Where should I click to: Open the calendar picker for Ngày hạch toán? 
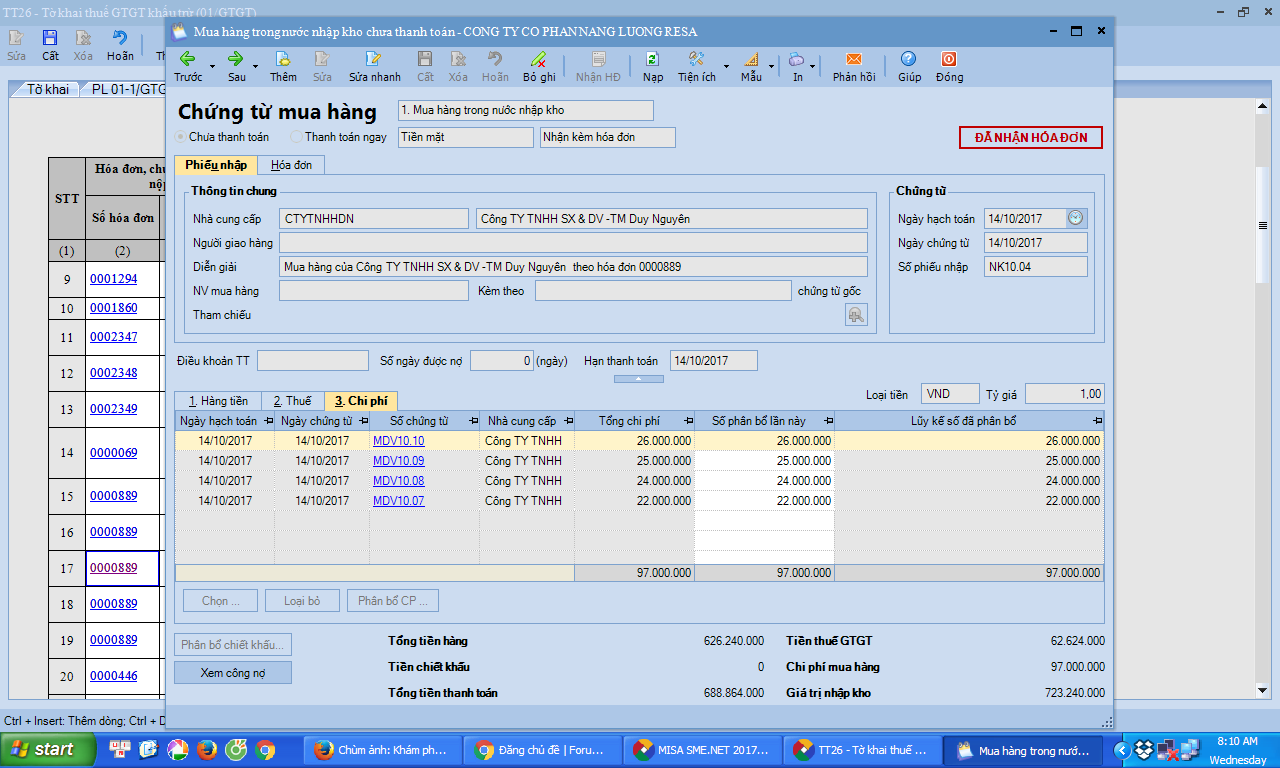(x=1075, y=218)
